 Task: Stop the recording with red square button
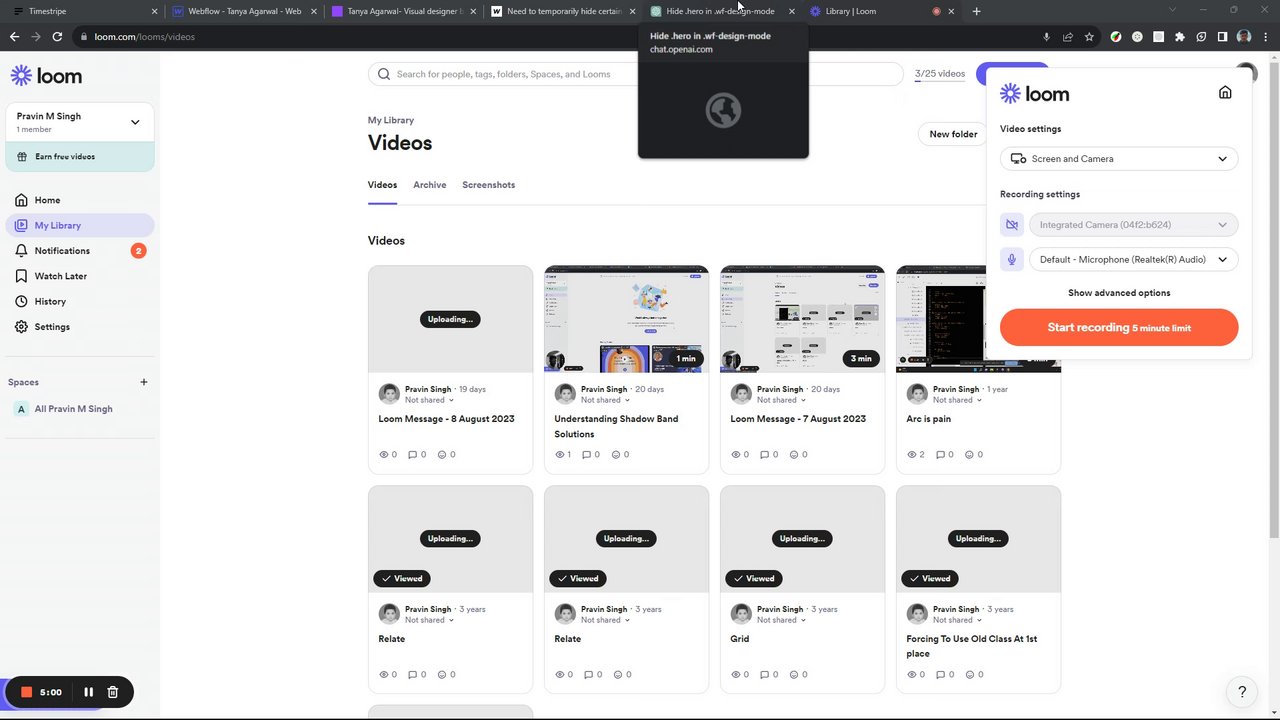point(27,692)
